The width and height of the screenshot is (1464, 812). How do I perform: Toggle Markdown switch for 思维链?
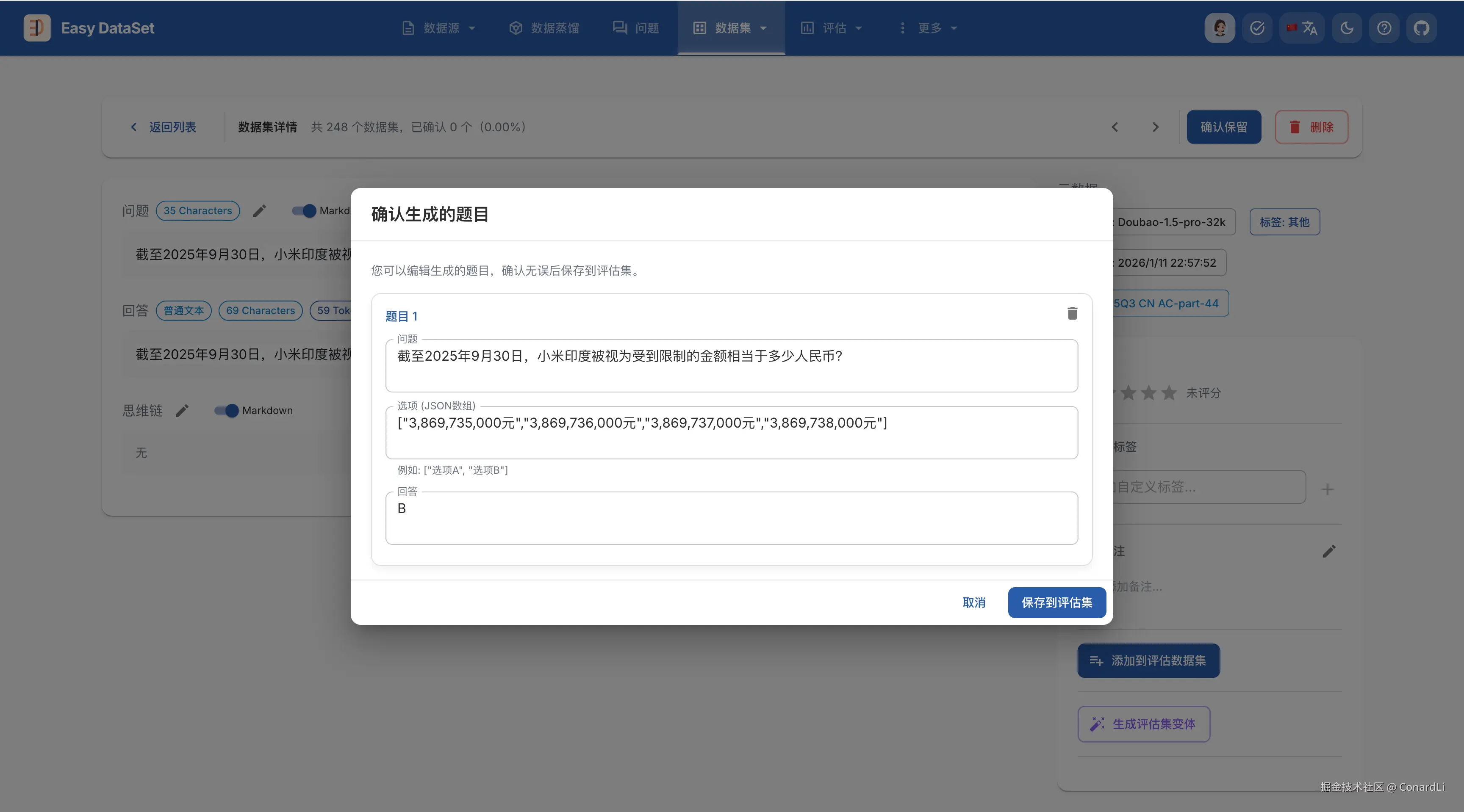pyautogui.click(x=227, y=411)
